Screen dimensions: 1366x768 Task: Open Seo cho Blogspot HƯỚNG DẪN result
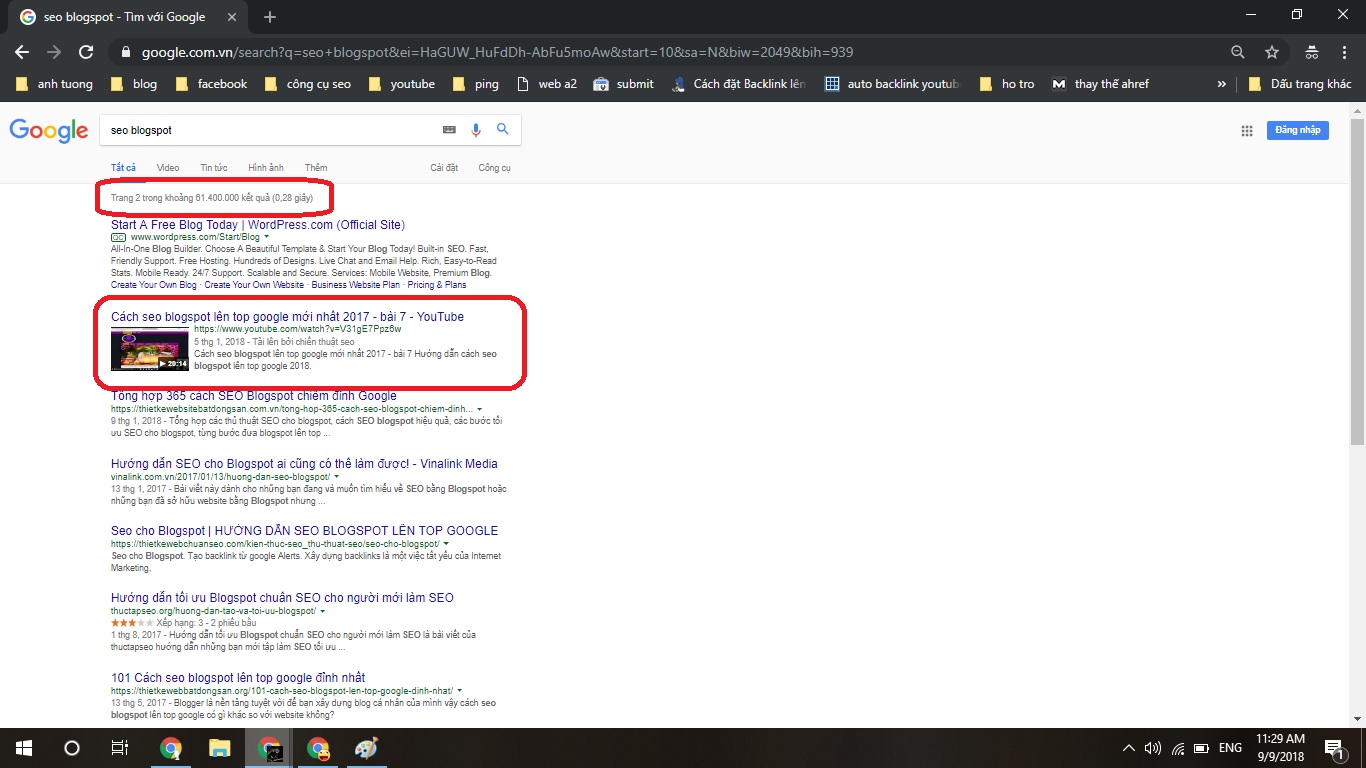point(304,531)
